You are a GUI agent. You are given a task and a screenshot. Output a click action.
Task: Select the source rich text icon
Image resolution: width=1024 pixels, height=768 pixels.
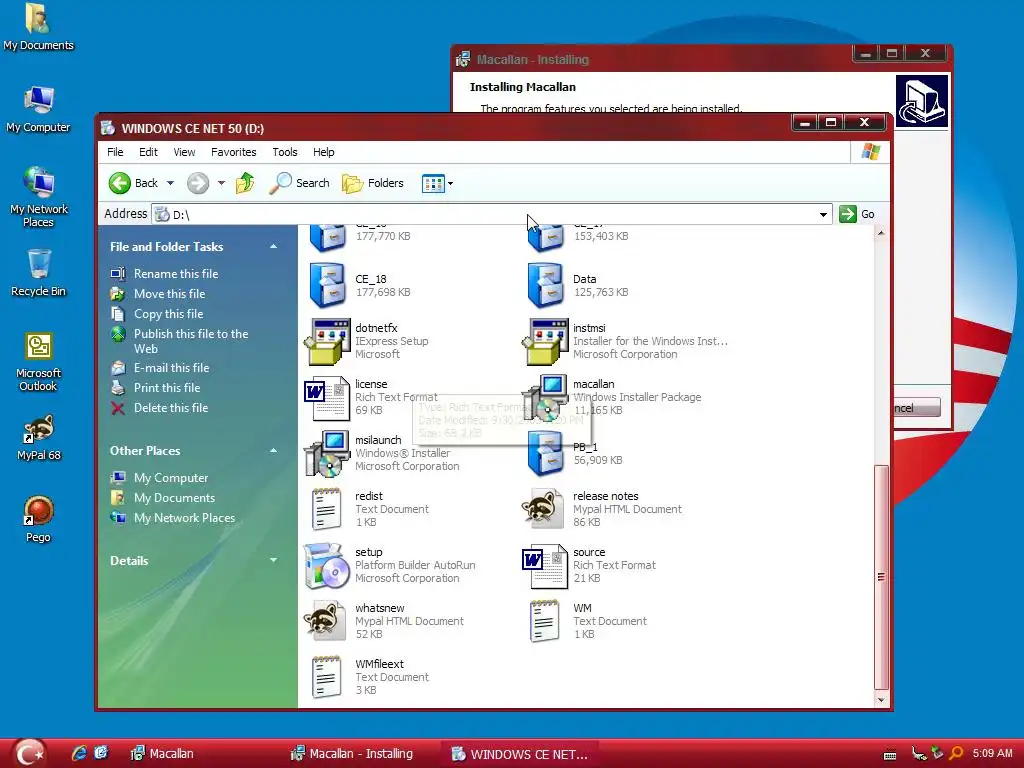545,566
